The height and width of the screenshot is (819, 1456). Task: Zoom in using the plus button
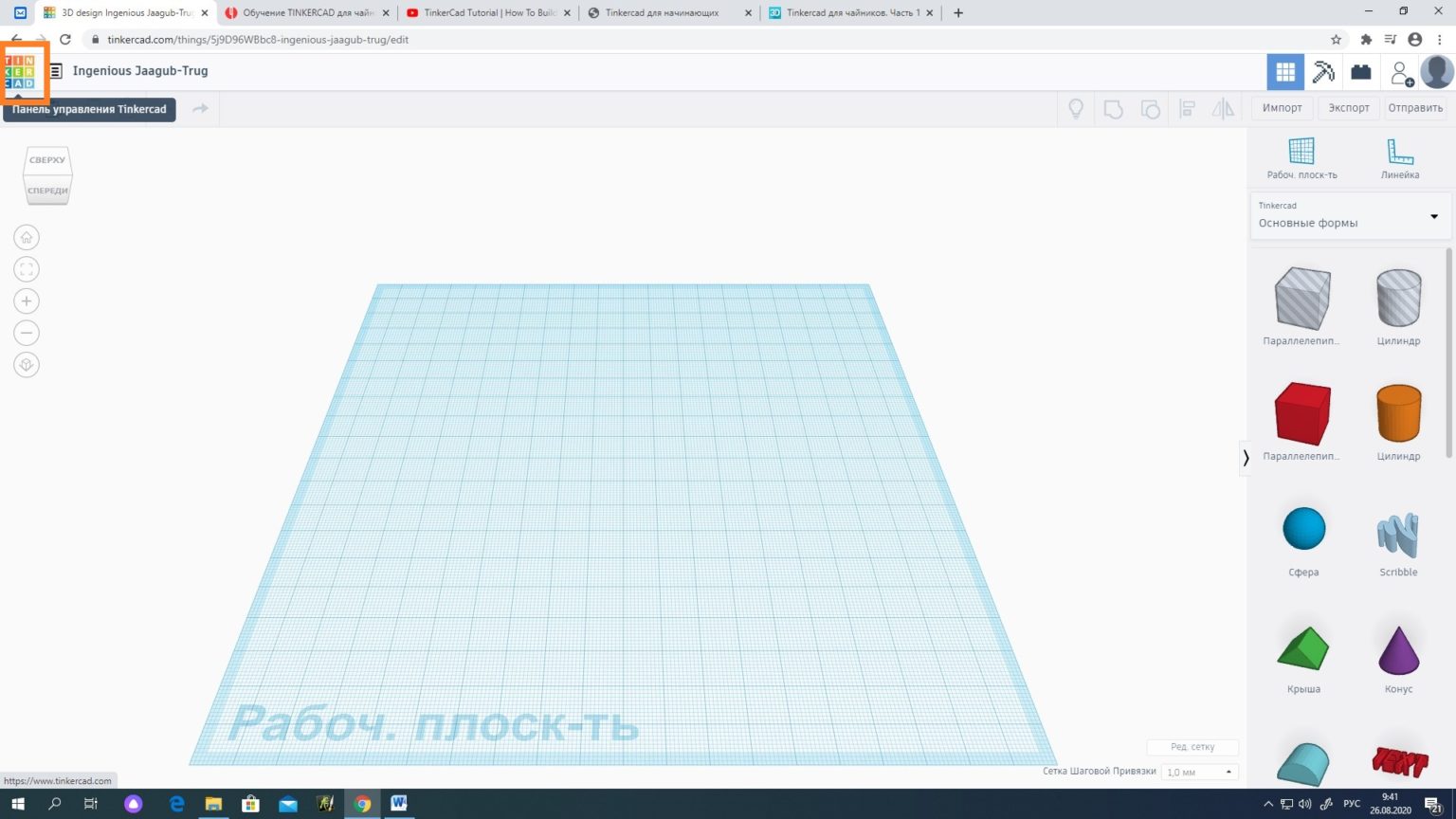(x=27, y=301)
